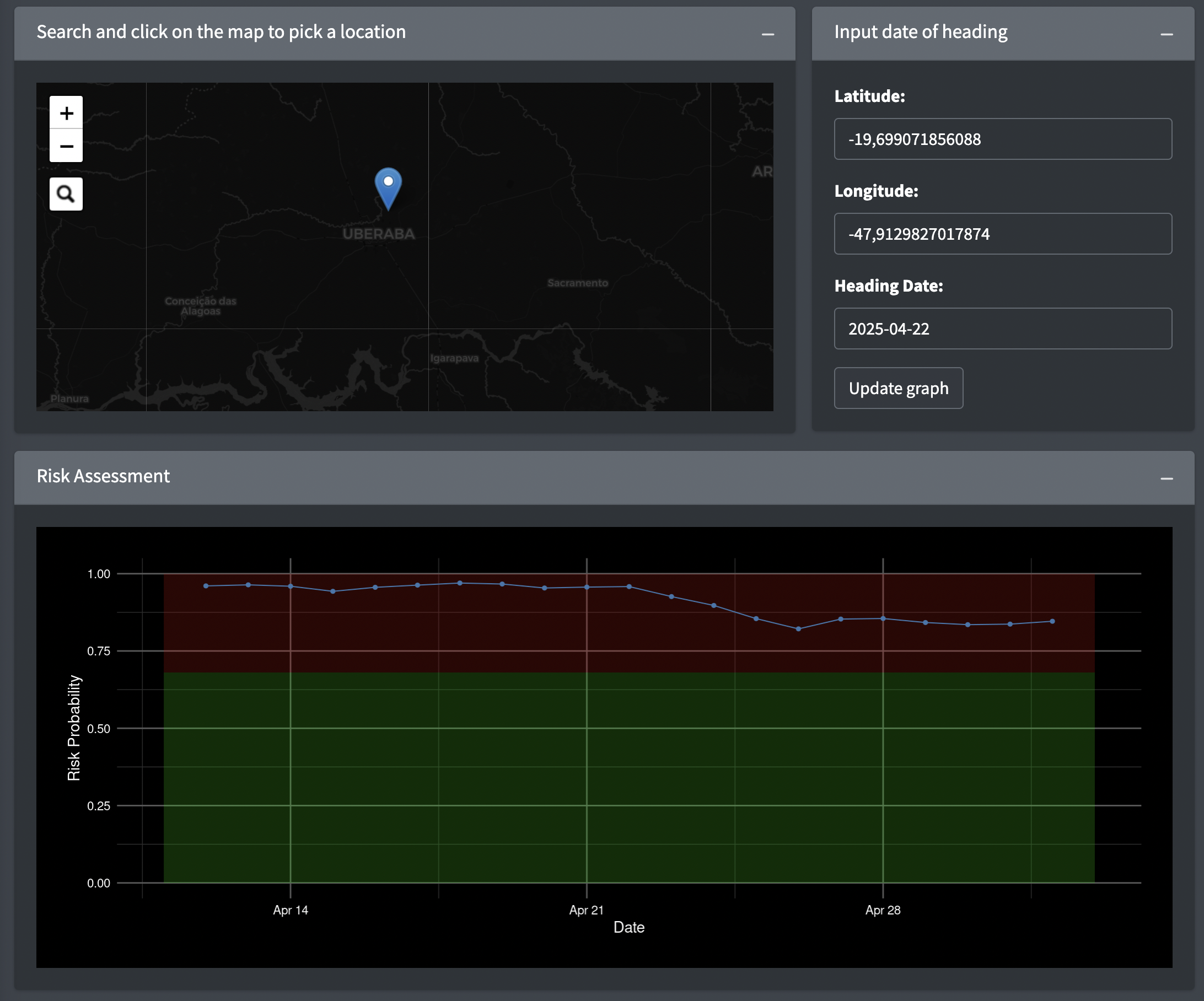
Task: Click the data point on Apr 21 gridline
Action: (587, 587)
